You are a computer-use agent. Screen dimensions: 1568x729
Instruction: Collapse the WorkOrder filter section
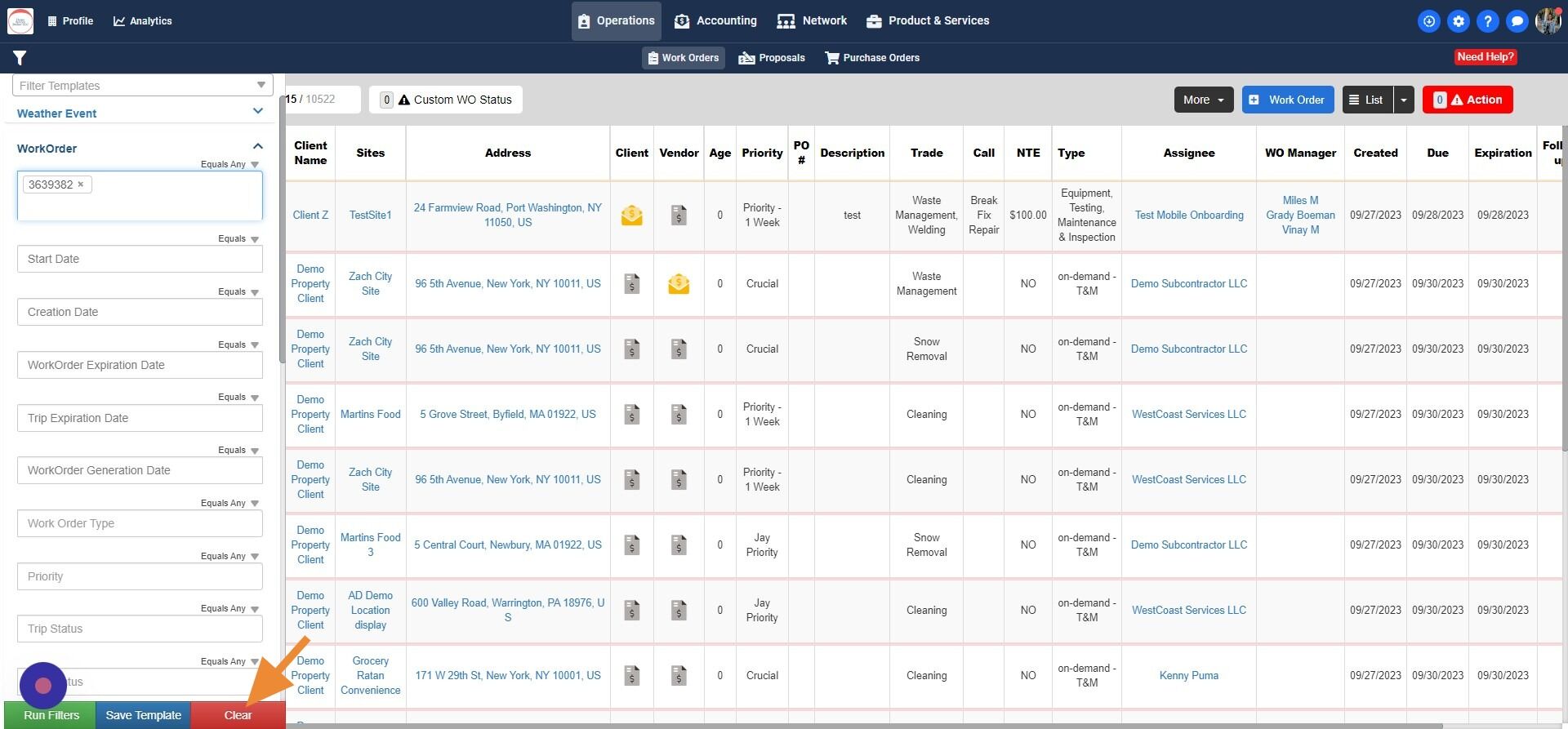(x=258, y=147)
